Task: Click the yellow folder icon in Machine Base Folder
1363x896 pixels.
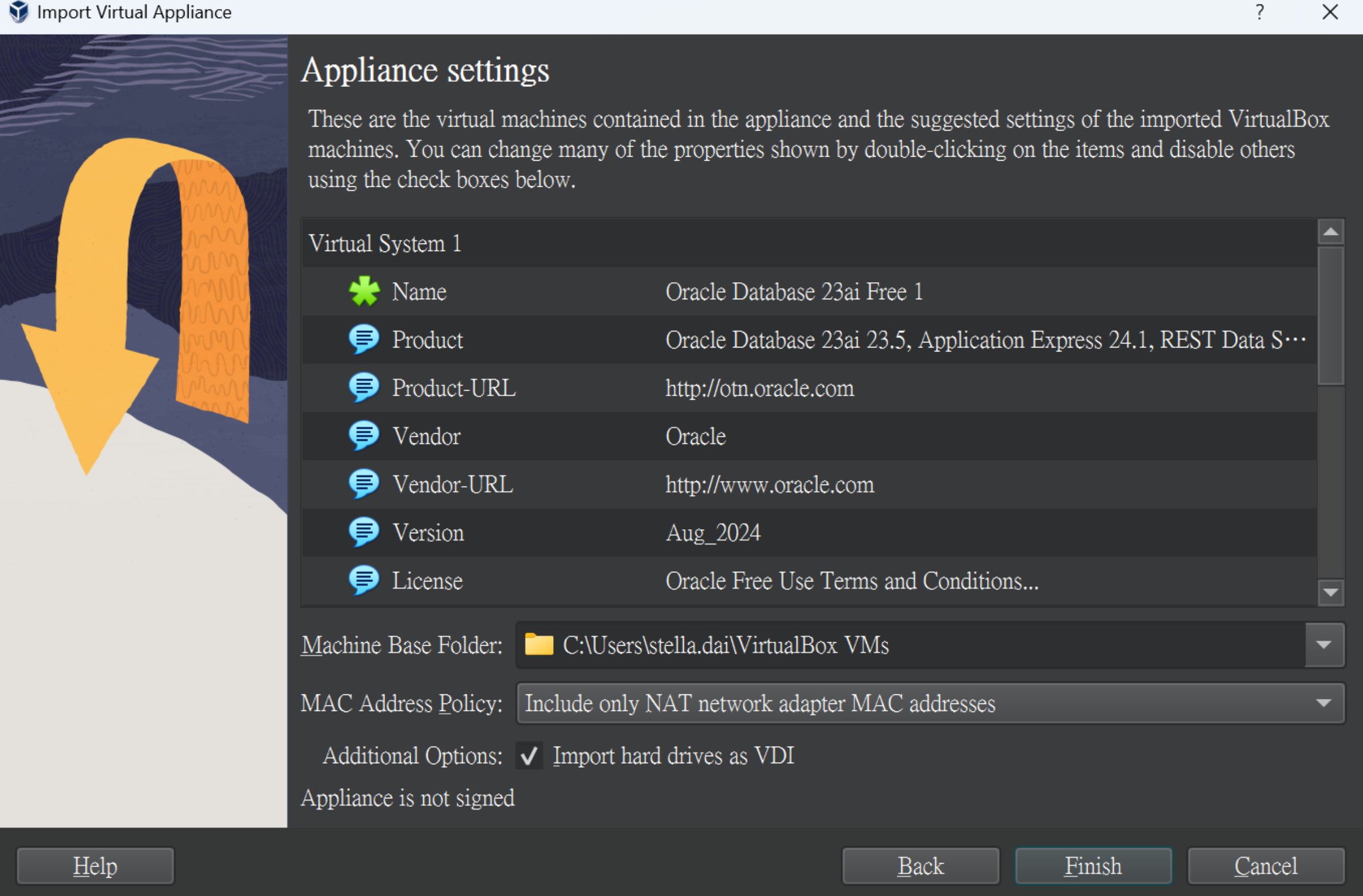Action: pyautogui.click(x=539, y=644)
